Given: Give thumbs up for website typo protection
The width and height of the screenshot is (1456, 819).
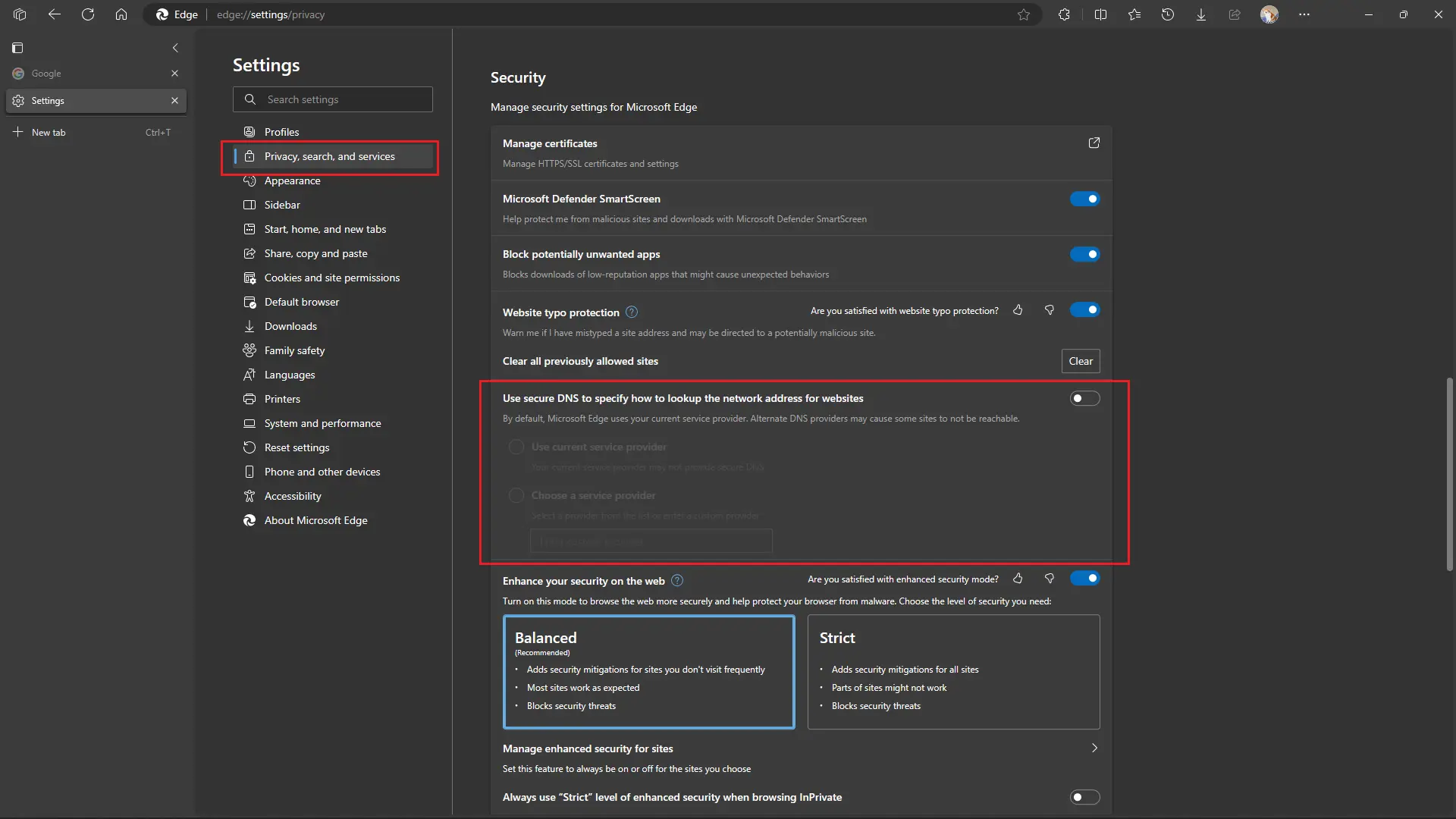Looking at the screenshot, I should (x=1018, y=310).
